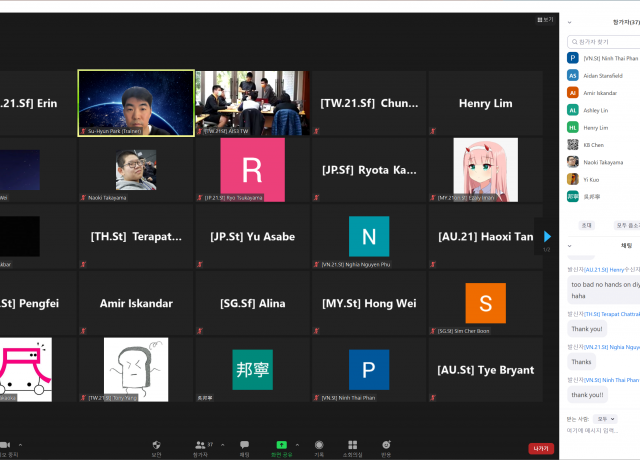Viewport: 640px width, 460px height.
Task: Click the Record icon in toolbar
Action: click(x=318, y=445)
